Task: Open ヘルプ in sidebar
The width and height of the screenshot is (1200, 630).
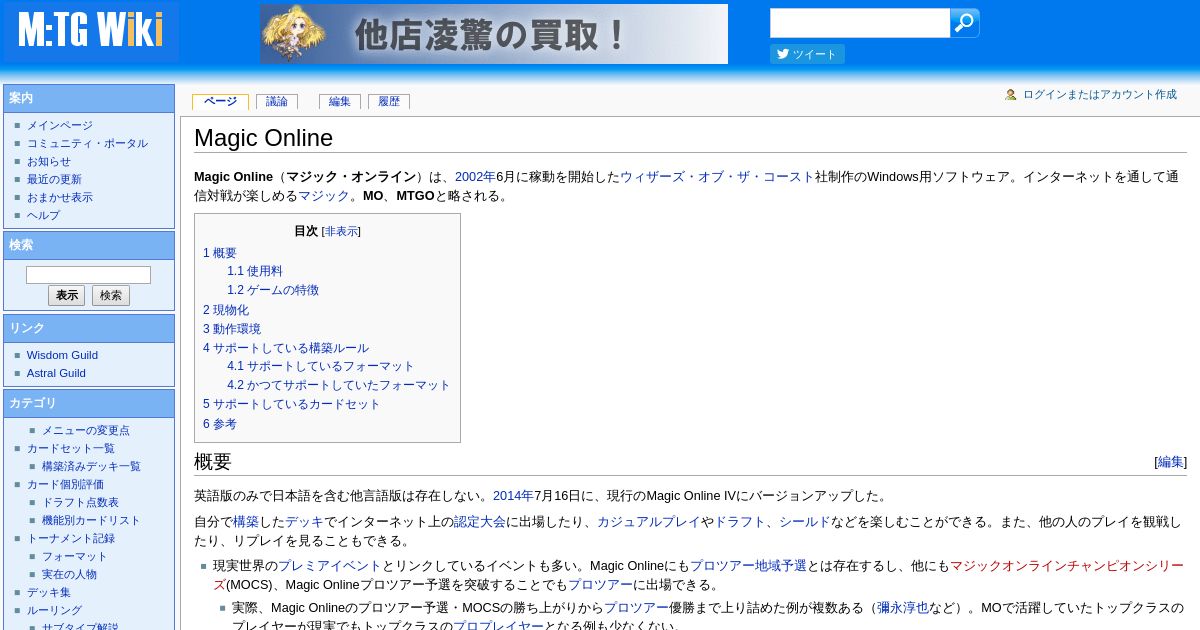Action: point(43,215)
